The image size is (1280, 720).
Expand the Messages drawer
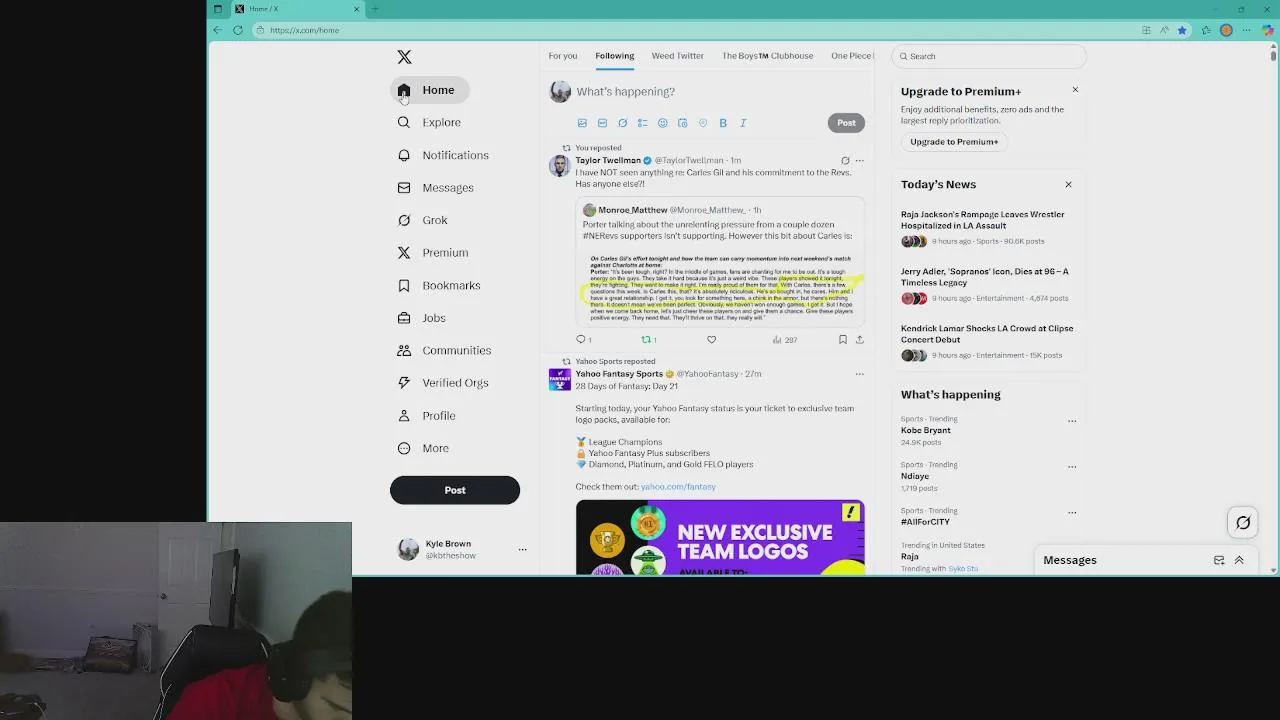[1239, 560]
